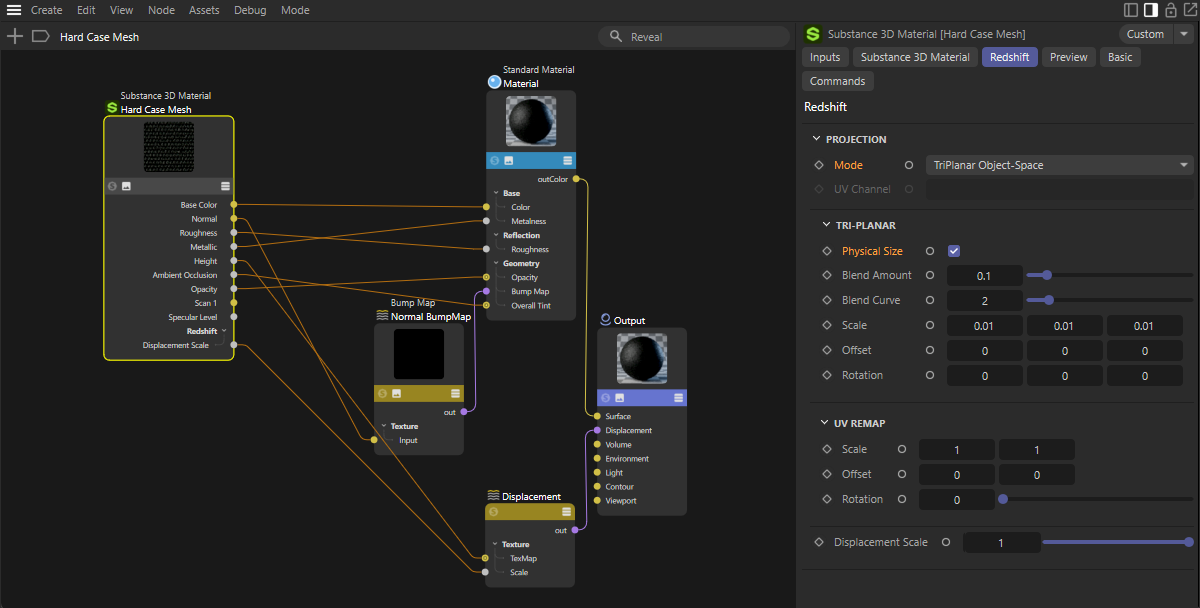Open the Standard Material node's hamburger menu

[568, 160]
